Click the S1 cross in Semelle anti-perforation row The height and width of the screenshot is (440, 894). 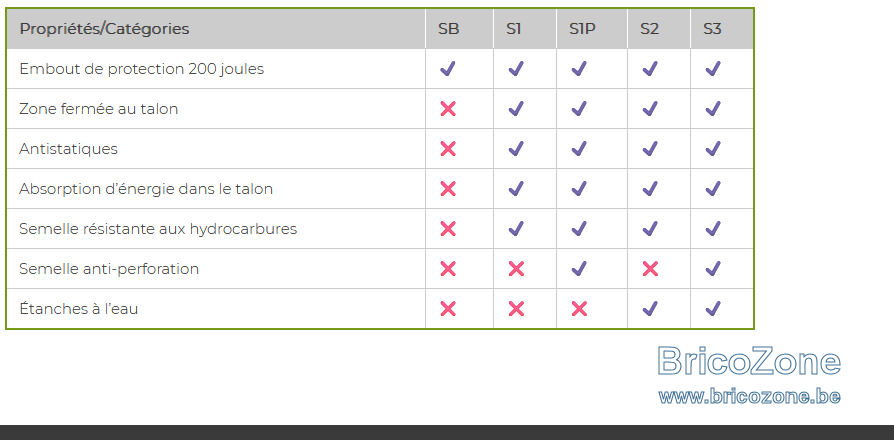[x=516, y=268]
